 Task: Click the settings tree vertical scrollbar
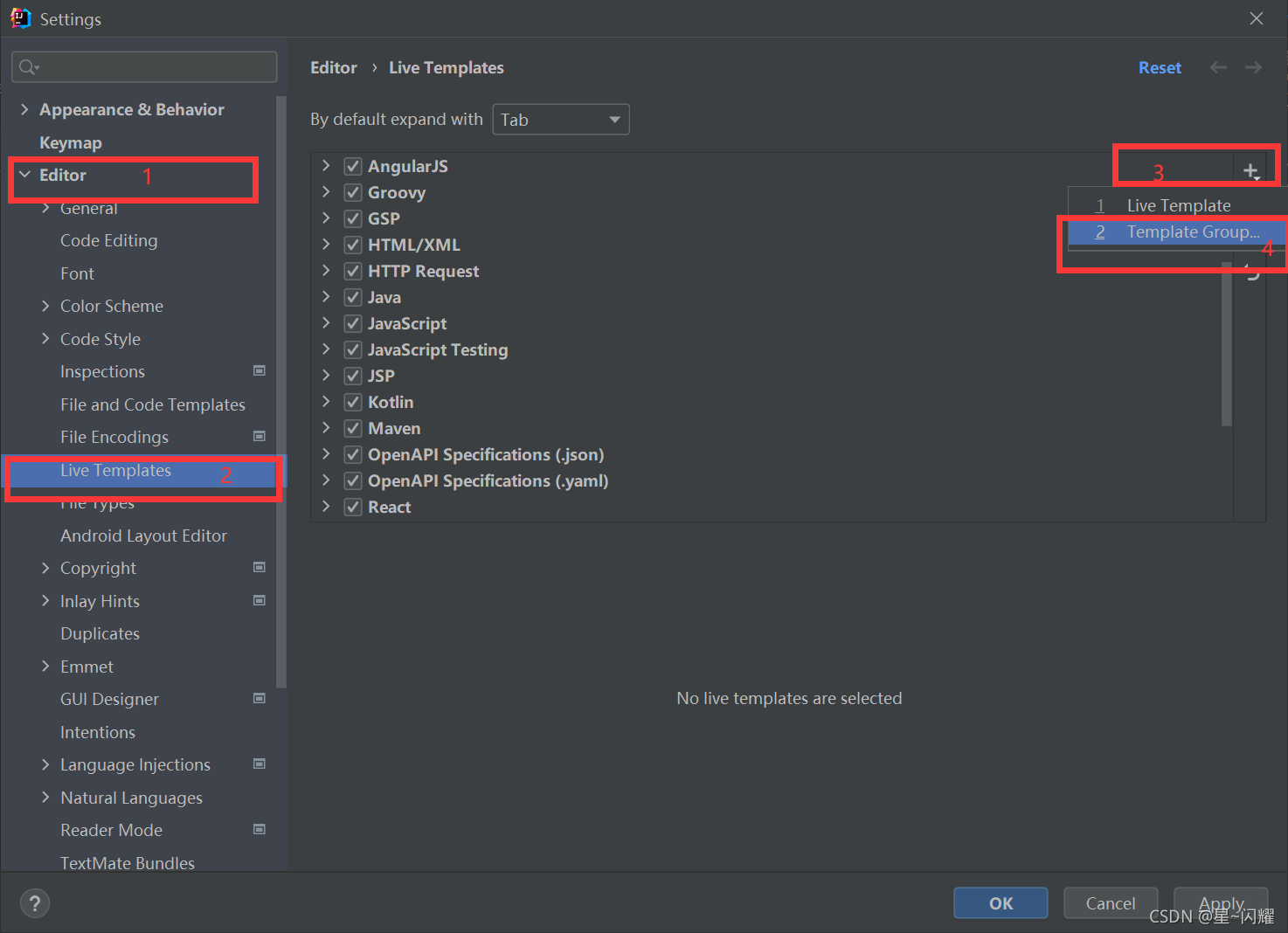click(x=281, y=393)
